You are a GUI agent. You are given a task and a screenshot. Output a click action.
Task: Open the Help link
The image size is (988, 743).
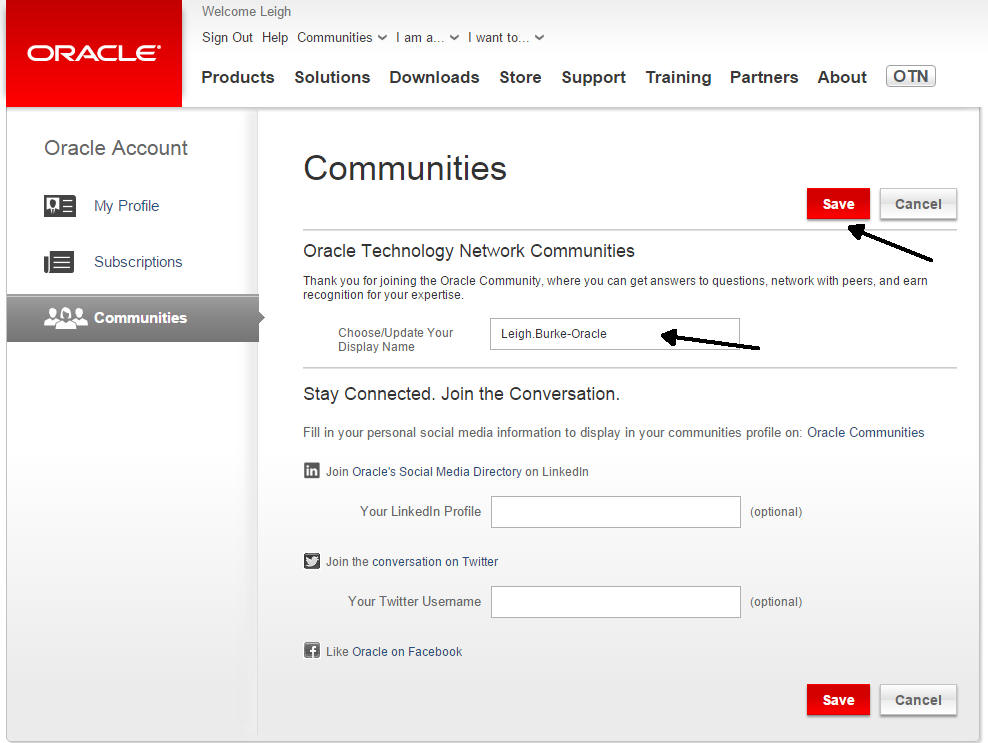275,38
